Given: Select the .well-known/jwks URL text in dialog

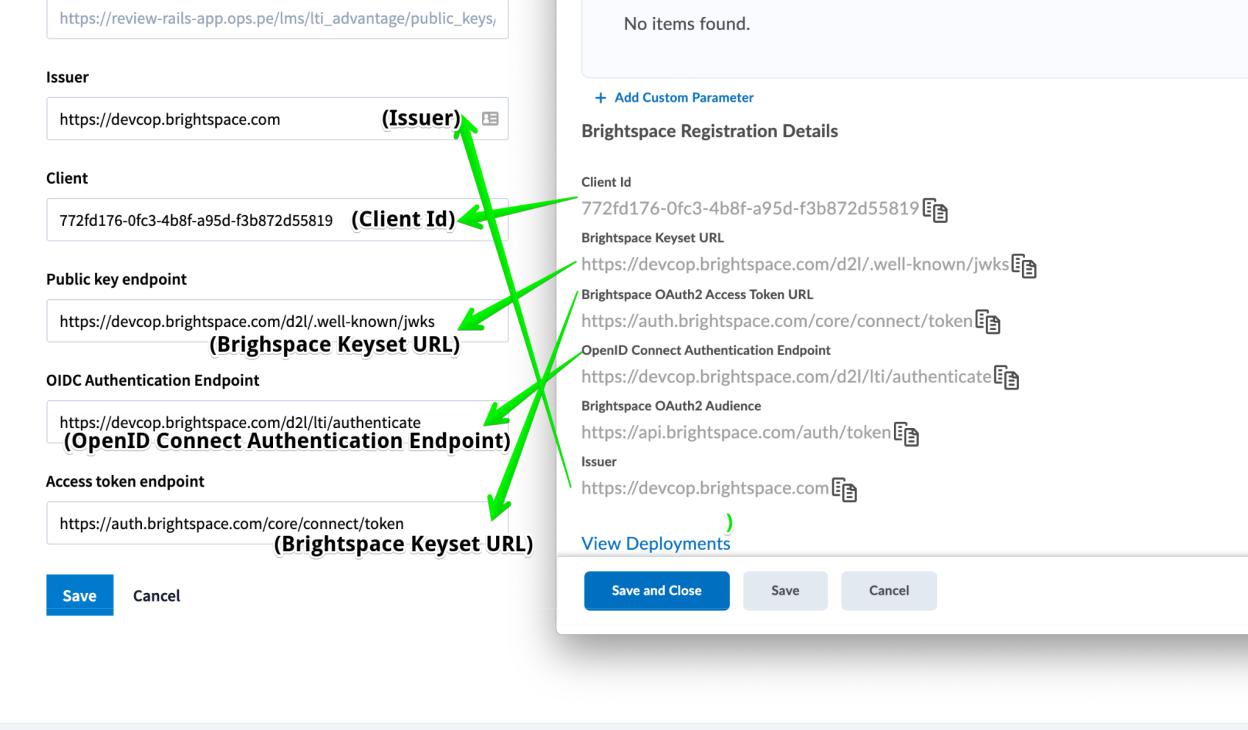Looking at the screenshot, I should tap(795, 265).
